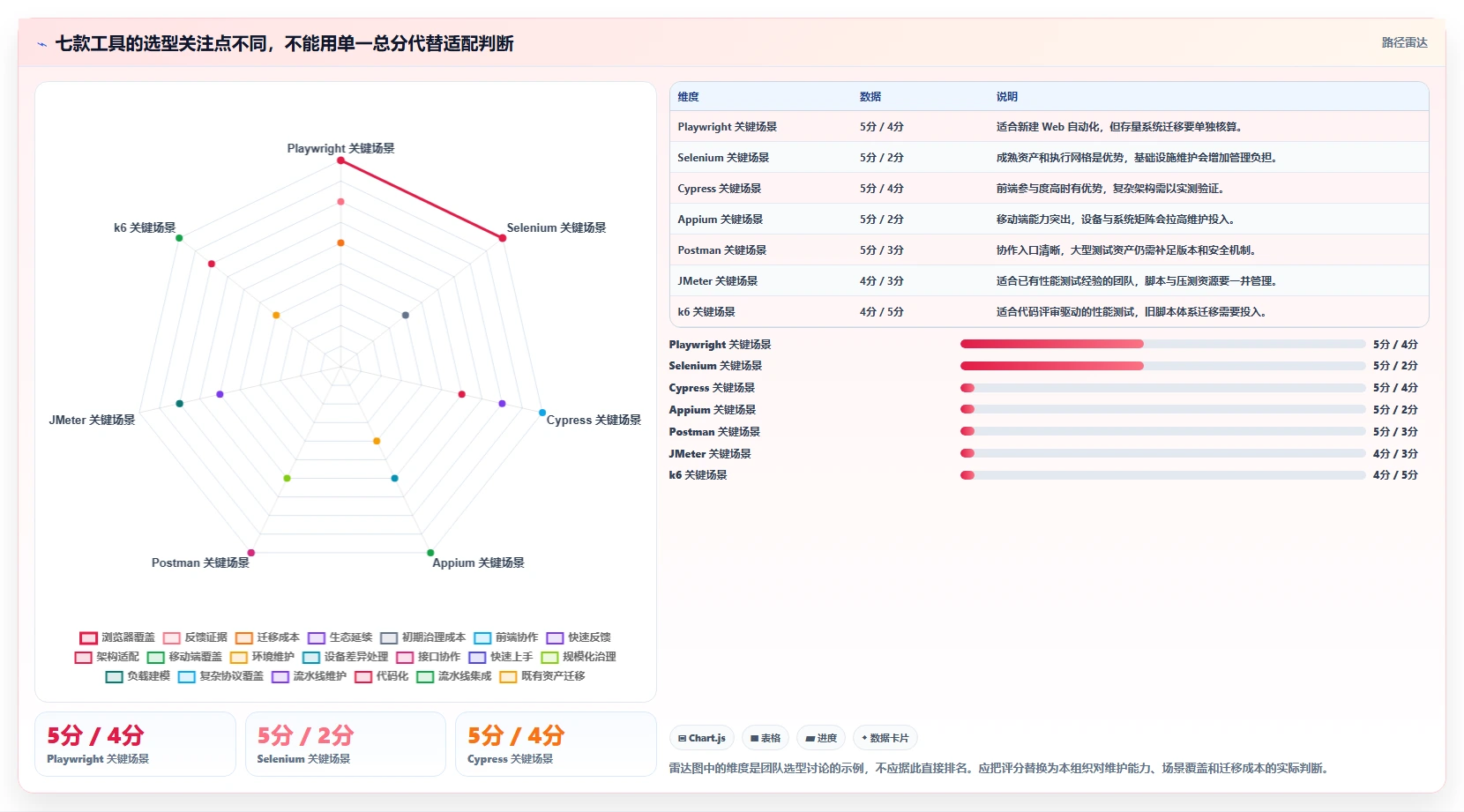Click the k6 table score 4分 / 5分
The image size is (1464, 812).
(x=882, y=312)
